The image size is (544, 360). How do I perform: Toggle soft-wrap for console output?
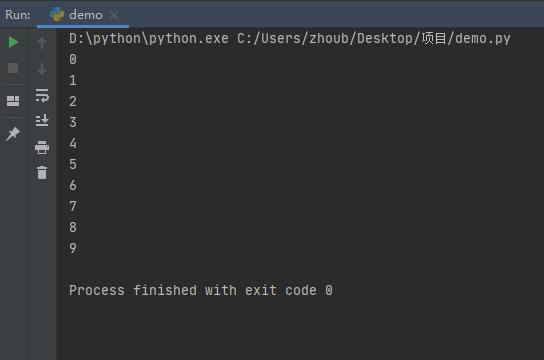[42, 95]
